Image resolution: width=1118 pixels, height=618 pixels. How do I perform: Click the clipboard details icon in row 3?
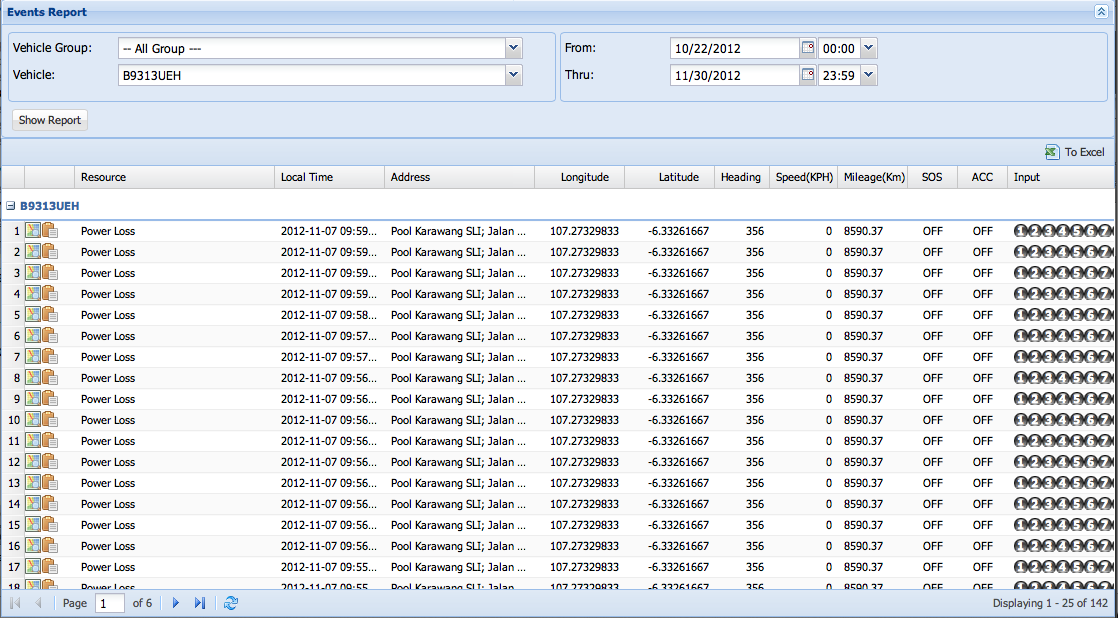(x=50, y=273)
